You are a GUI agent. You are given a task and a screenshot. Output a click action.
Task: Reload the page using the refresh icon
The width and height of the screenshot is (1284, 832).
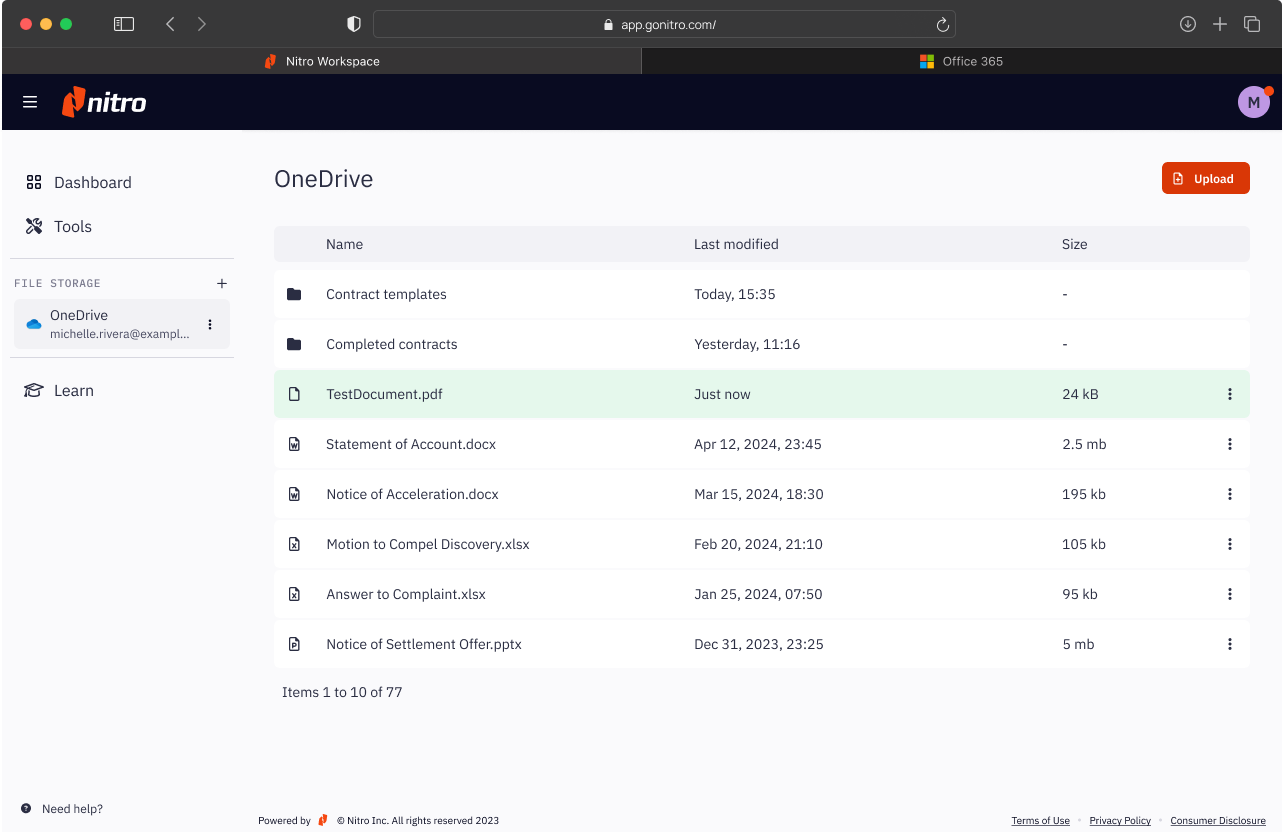[x=942, y=25]
